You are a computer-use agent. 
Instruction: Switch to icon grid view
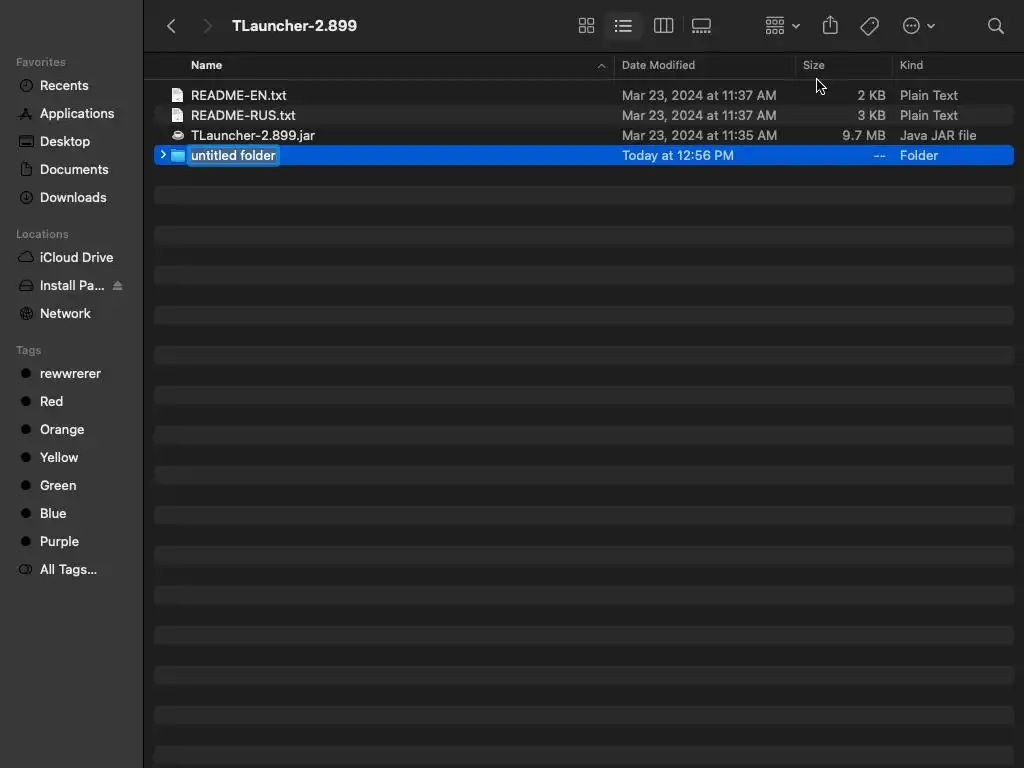(x=586, y=26)
